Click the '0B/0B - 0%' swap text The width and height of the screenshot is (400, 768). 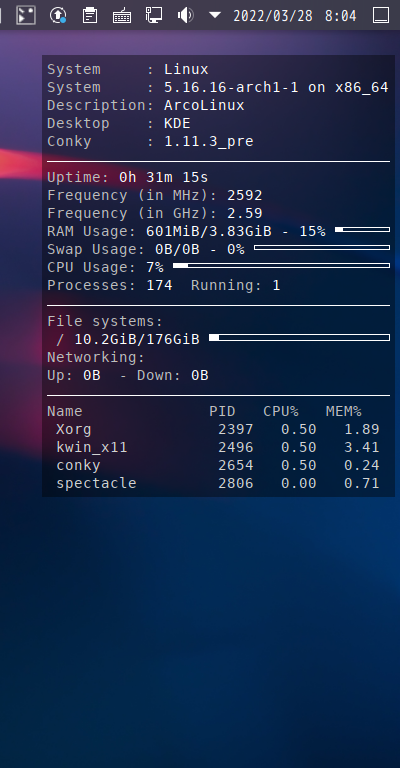(200, 249)
